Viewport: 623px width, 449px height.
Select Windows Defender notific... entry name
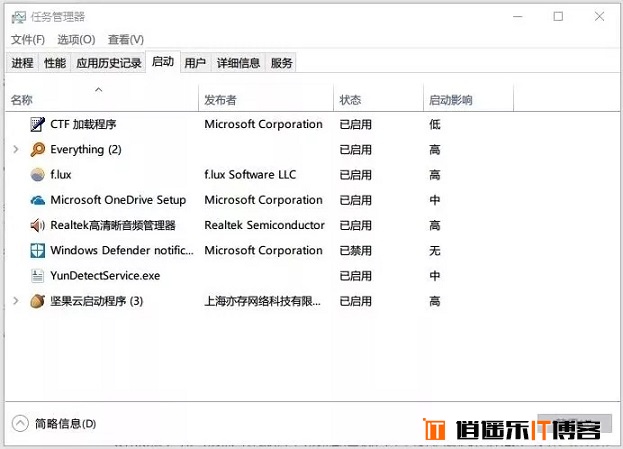[122, 250]
